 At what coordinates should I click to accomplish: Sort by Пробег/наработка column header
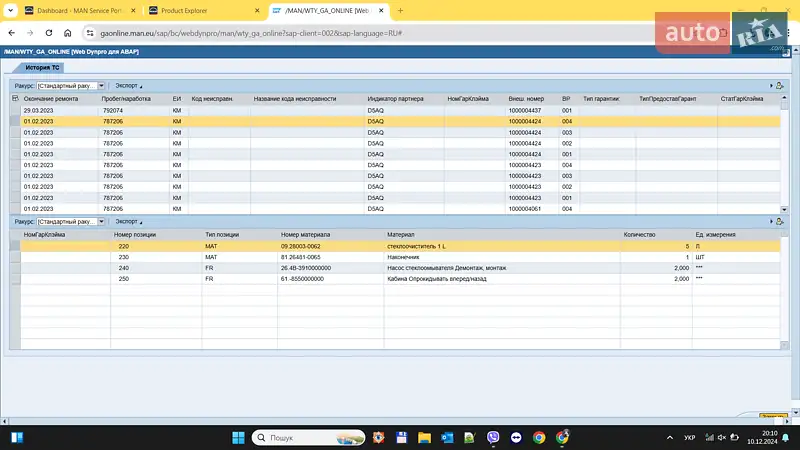coord(127,99)
